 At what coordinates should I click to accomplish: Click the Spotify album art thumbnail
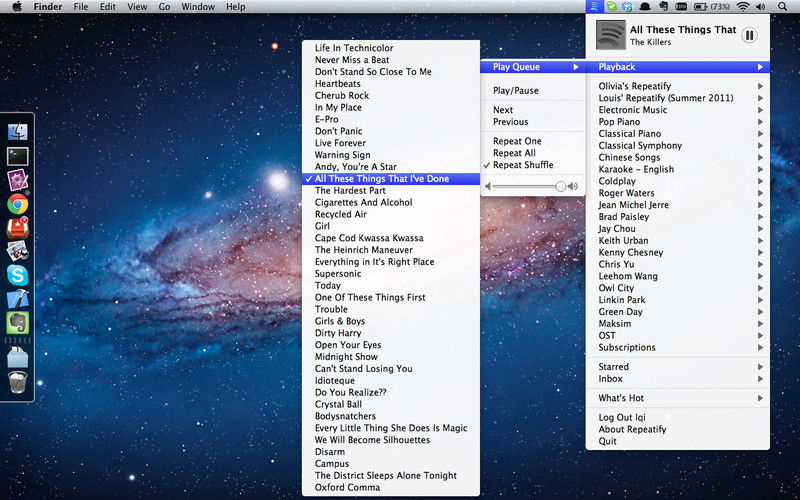[611, 35]
